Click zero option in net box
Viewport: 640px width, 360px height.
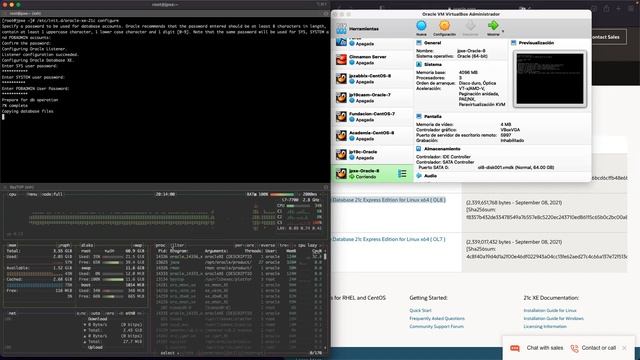(x=110, y=313)
